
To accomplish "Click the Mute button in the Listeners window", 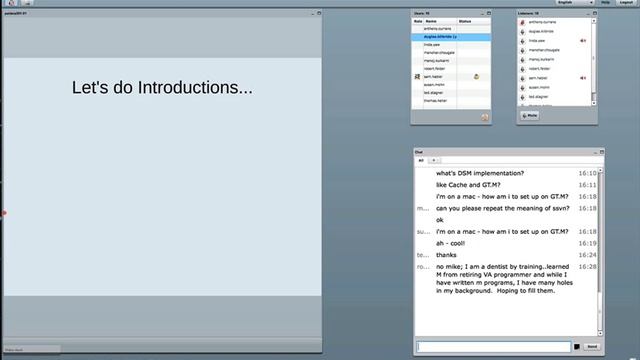I will tap(530, 116).
